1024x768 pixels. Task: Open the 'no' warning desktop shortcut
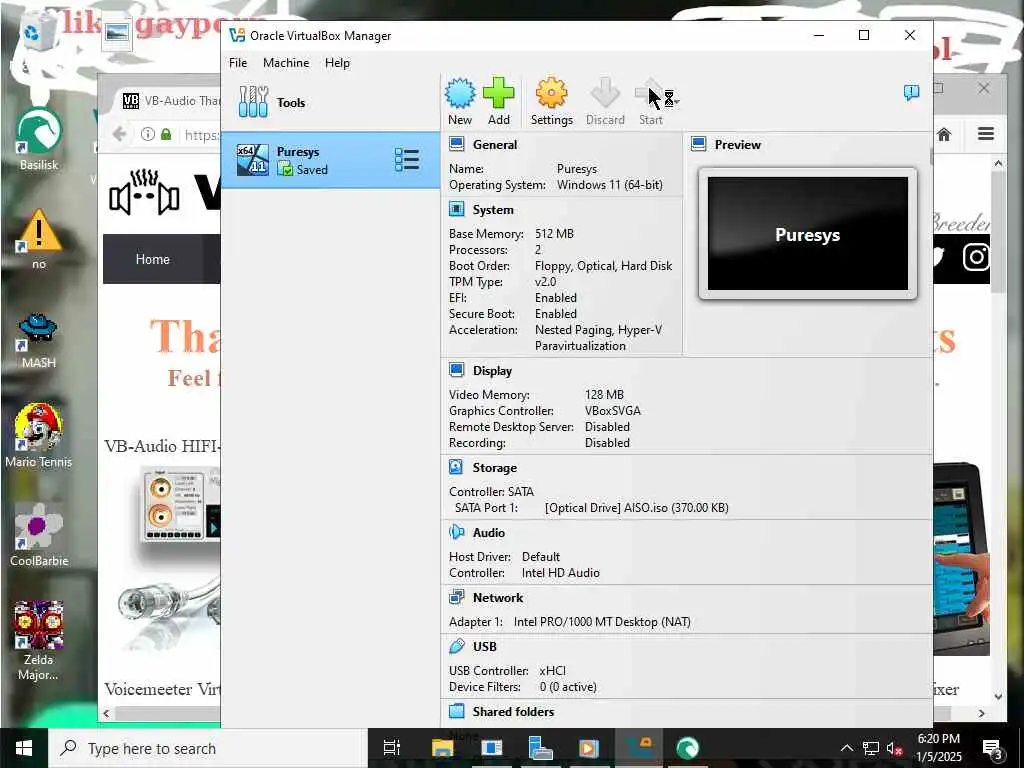click(39, 239)
